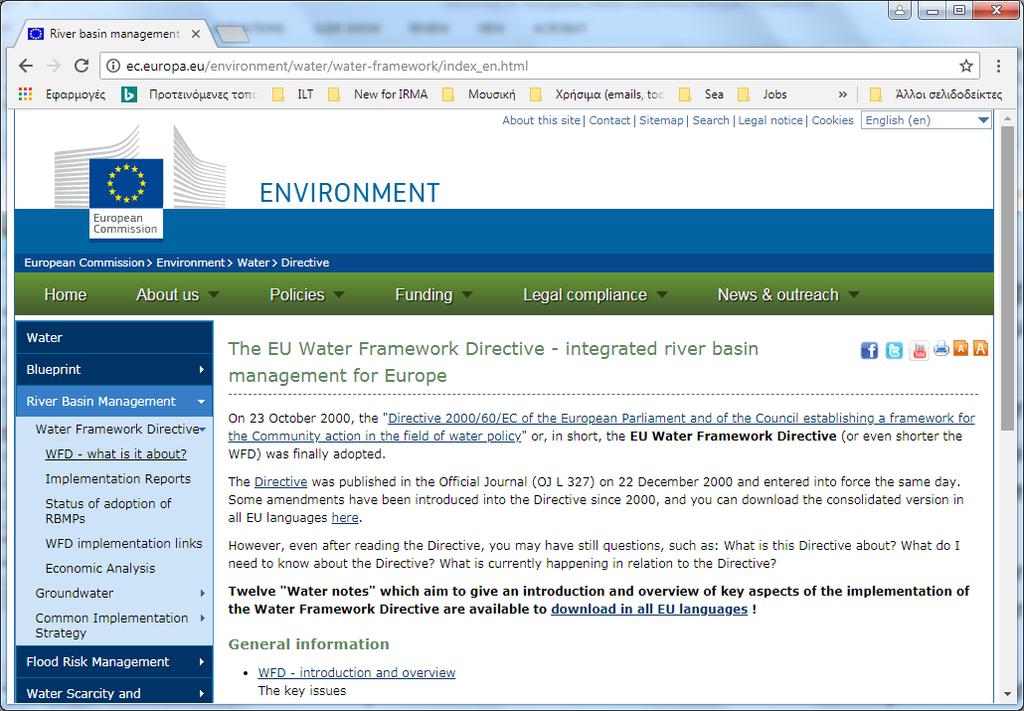Viewport: 1024px width, 711px height.
Task: Open the YouTube icon link
Action: (919, 351)
